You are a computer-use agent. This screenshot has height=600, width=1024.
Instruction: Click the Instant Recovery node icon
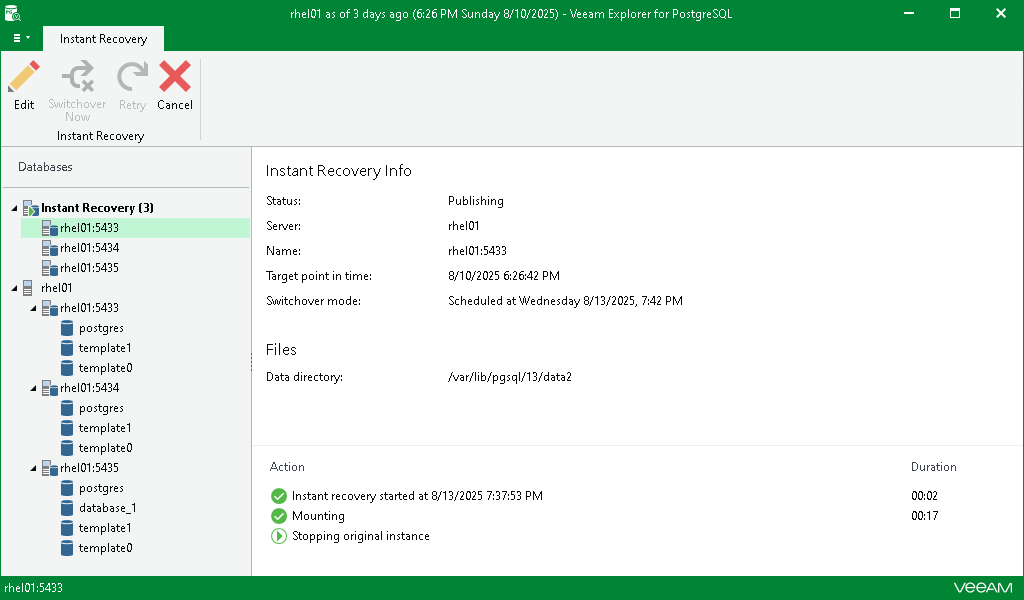(x=31, y=208)
